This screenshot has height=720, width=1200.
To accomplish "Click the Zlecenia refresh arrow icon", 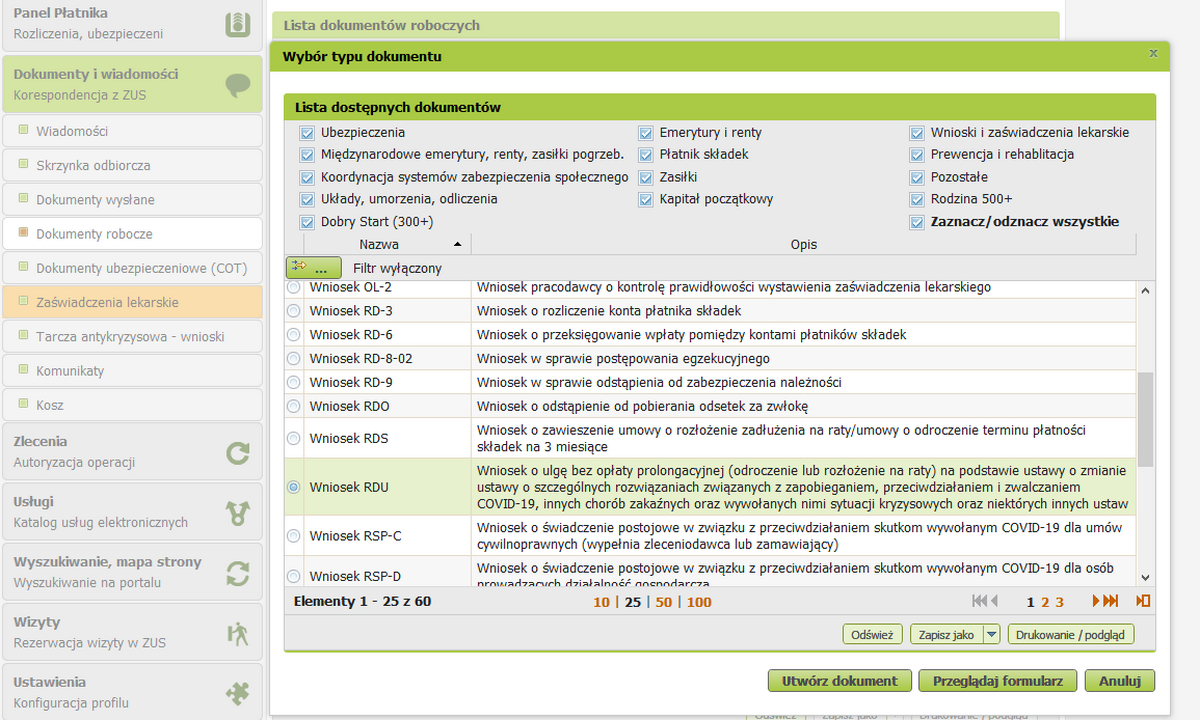I will pyautogui.click(x=237, y=453).
